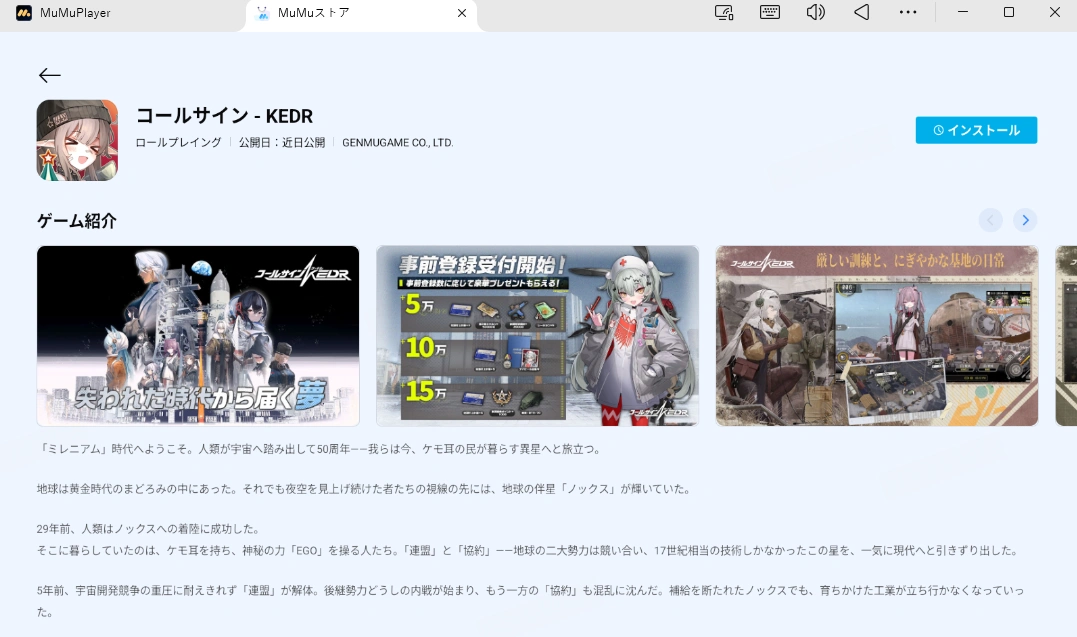This screenshot has height=637, width=1077.
Task: Click the paragraph starting 5年前、宇宙開発競争
Action: [x=530, y=601]
